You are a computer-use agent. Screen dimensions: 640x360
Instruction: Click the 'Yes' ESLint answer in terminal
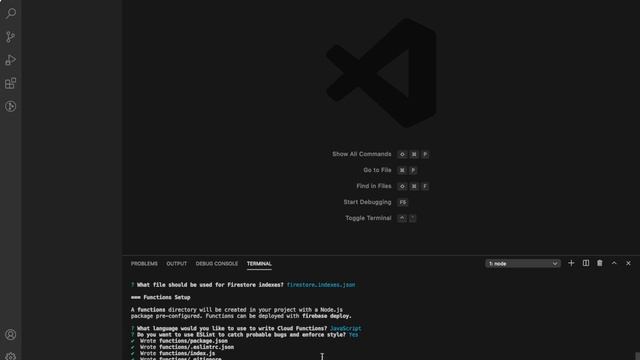click(x=353, y=335)
